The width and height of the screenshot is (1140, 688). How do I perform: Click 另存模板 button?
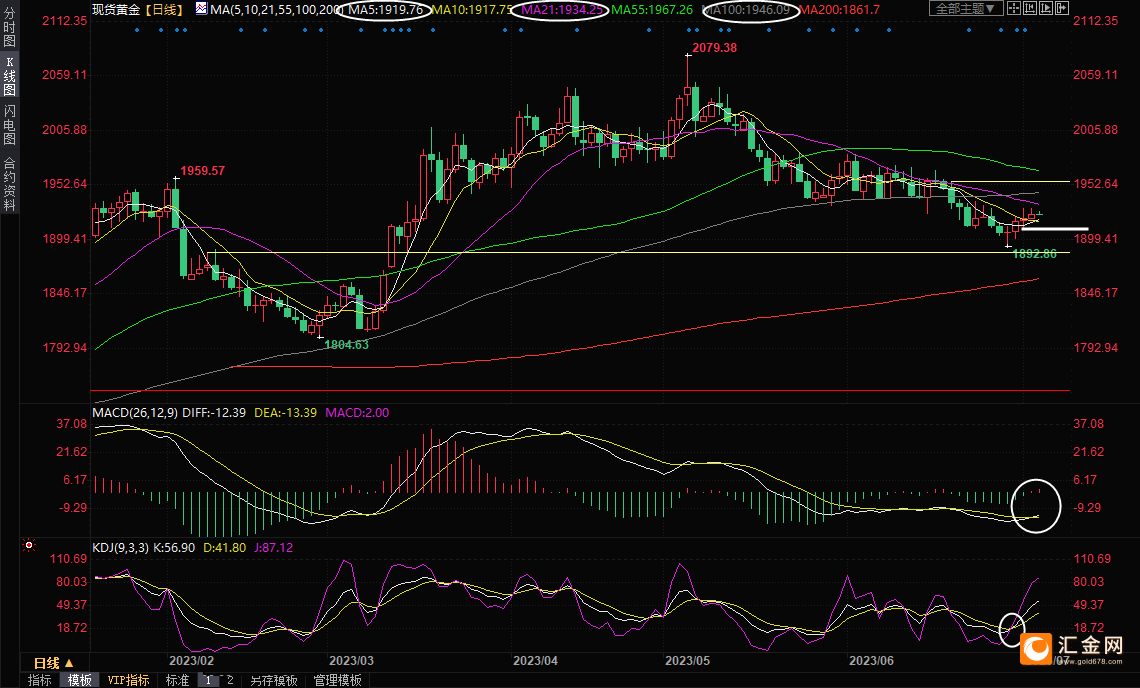click(x=274, y=680)
